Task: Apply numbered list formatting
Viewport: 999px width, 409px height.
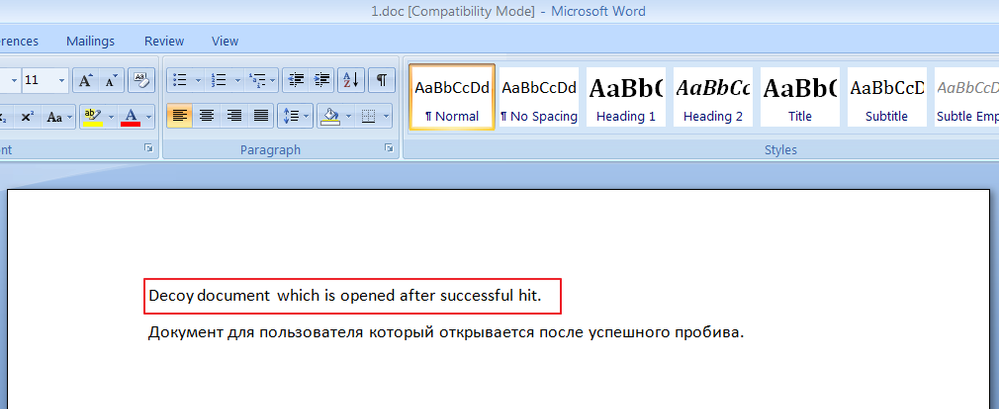Action: click(x=219, y=80)
